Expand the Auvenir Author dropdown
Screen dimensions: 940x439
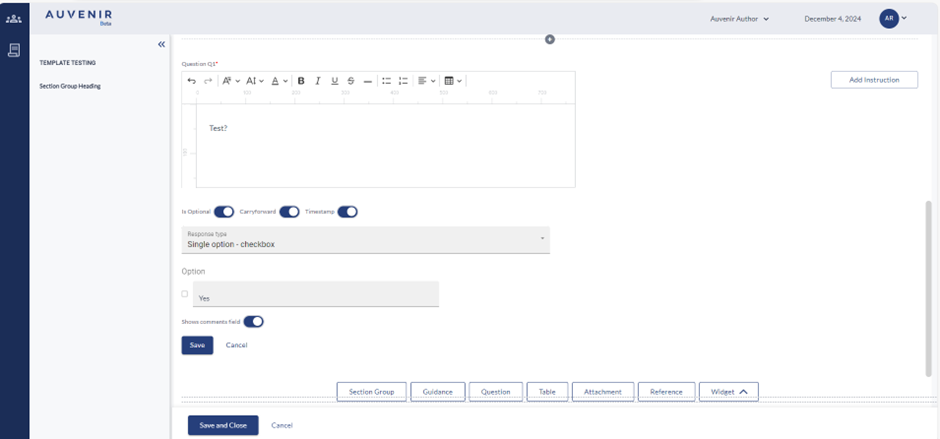click(x=739, y=19)
